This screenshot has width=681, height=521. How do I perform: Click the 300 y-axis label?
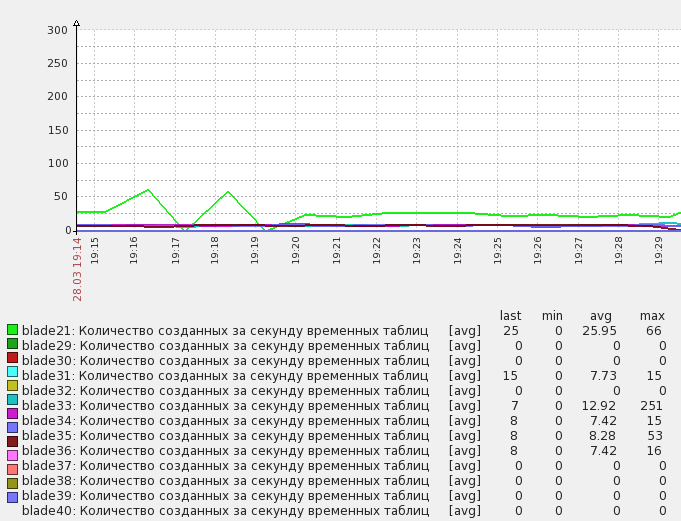tap(58, 30)
